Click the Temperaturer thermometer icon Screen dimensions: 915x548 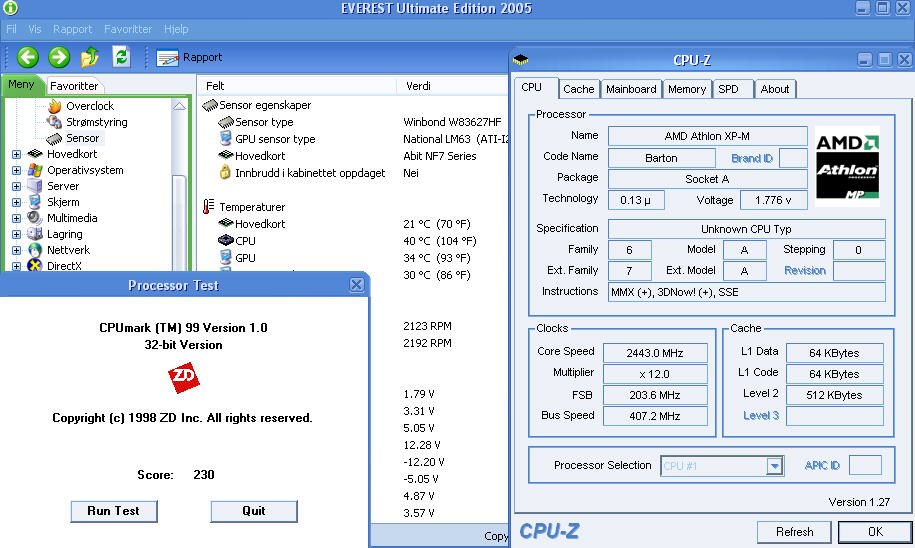208,207
